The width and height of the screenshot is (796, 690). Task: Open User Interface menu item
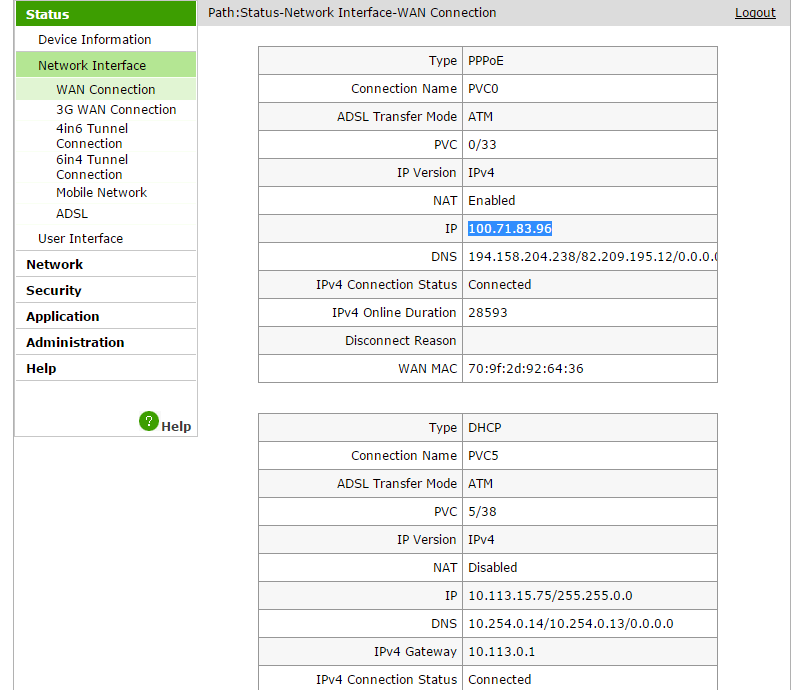(x=81, y=239)
